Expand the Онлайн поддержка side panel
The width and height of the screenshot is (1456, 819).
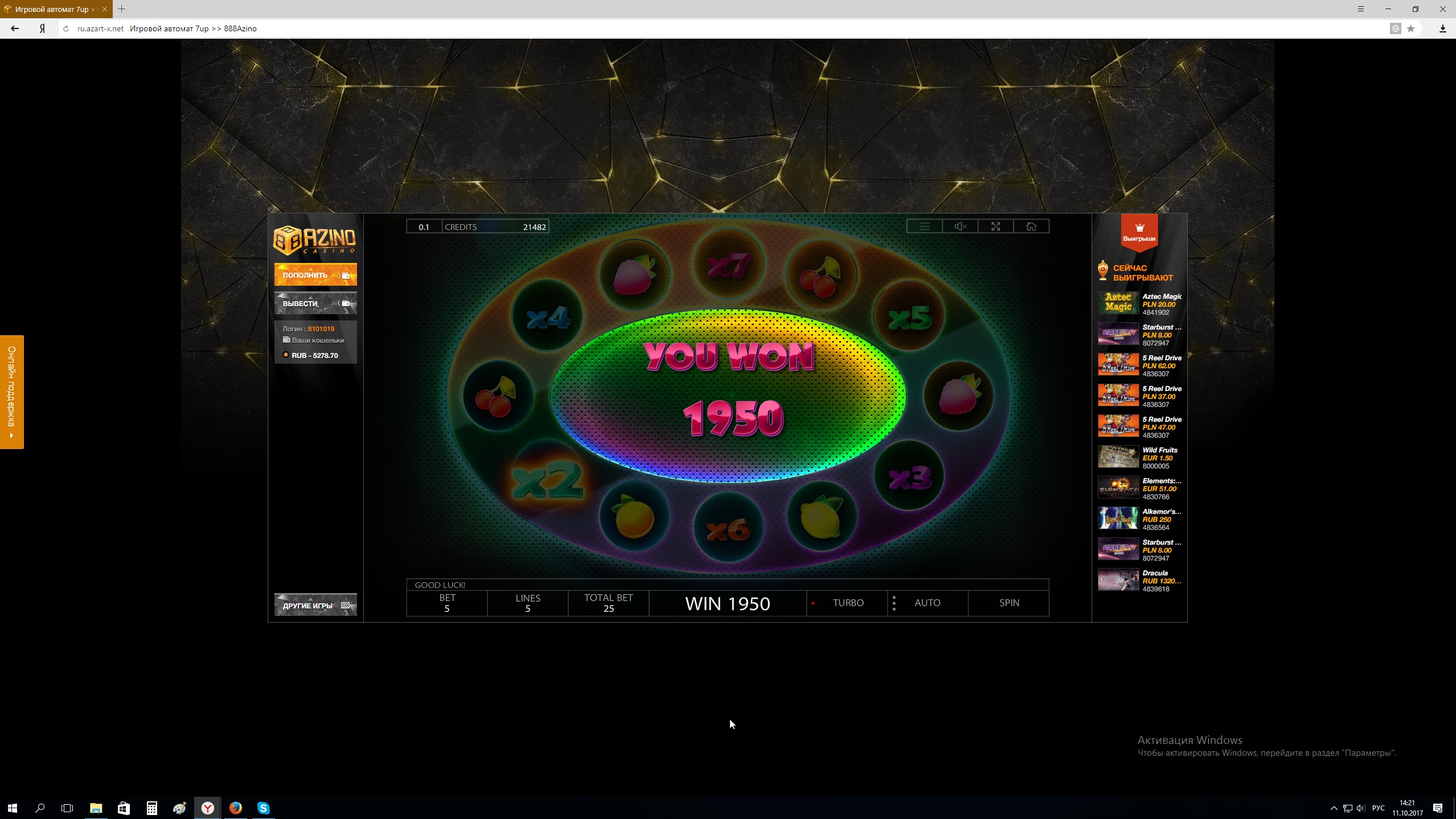(11, 392)
